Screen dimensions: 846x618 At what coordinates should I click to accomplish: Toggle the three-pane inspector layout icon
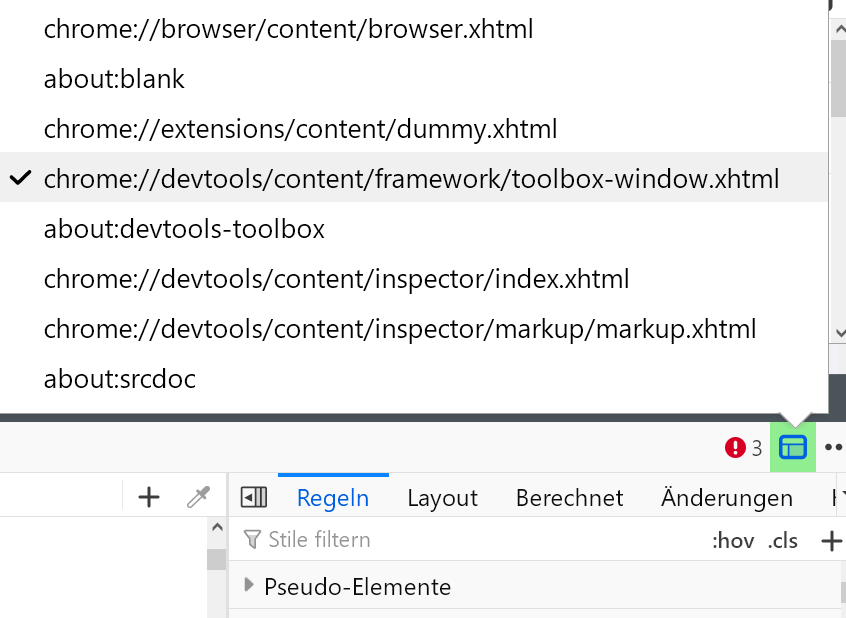click(254, 497)
